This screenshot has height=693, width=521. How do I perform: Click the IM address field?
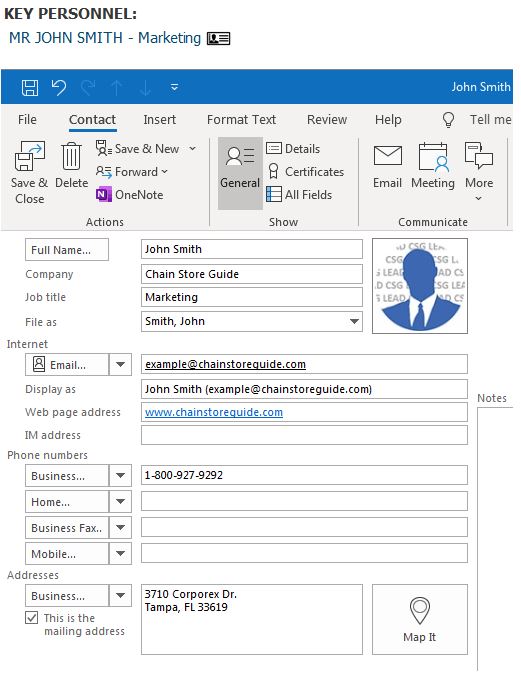pyautogui.click(x=304, y=435)
